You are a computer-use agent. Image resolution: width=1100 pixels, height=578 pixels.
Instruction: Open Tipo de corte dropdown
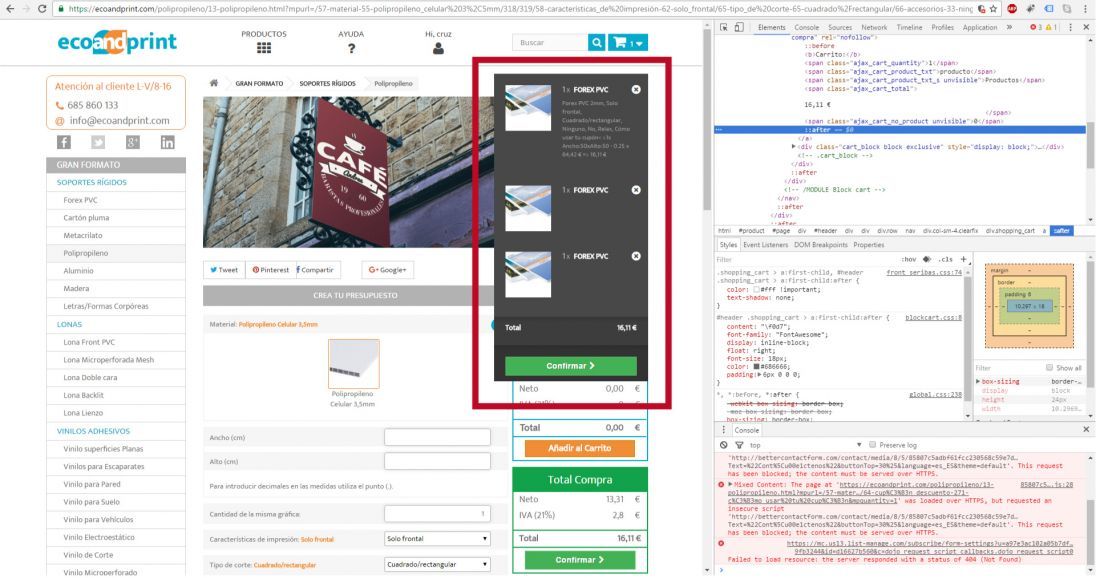tap(437, 564)
